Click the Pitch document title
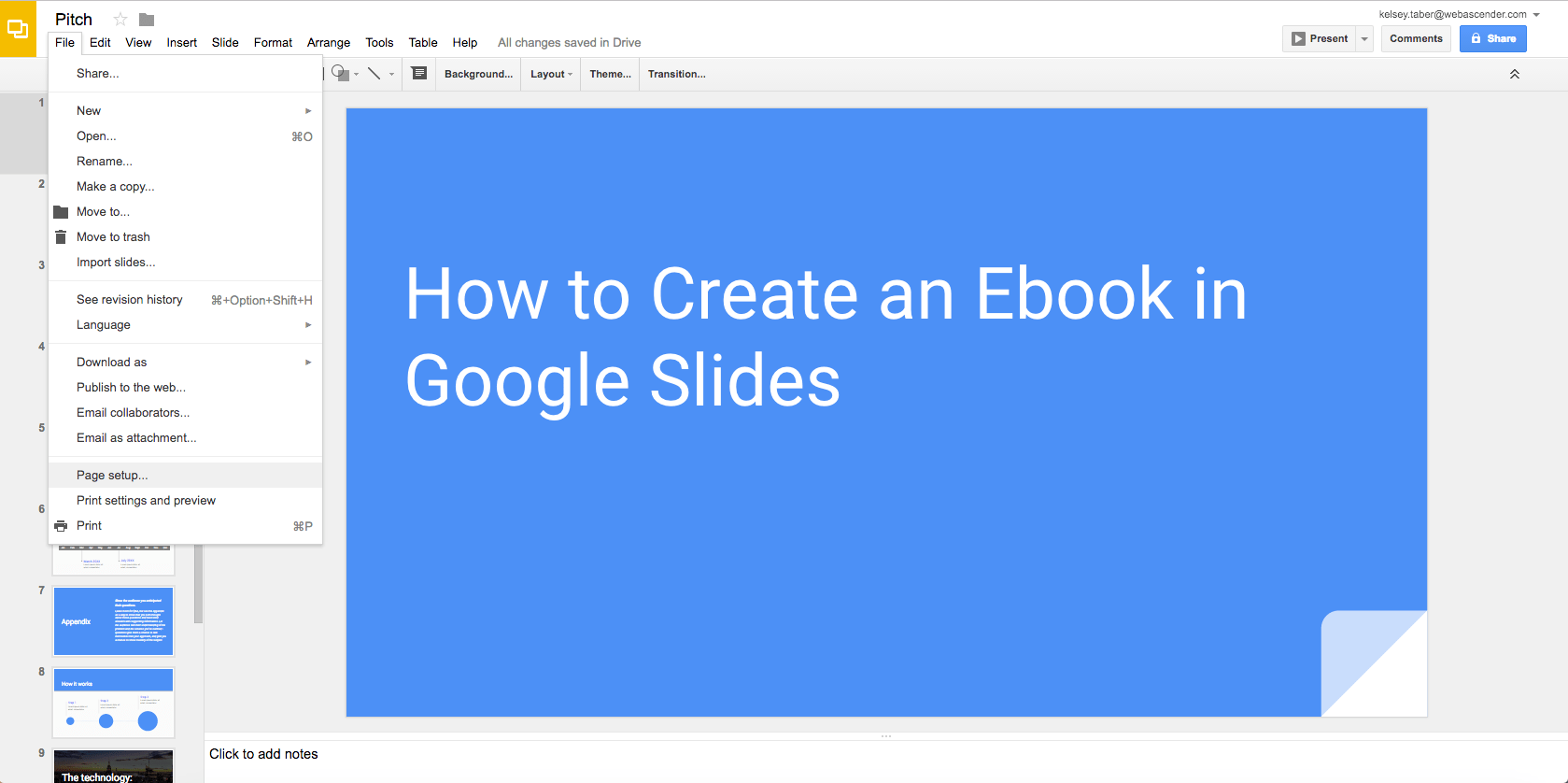Viewport: 1568px width, 783px height. coord(74,20)
